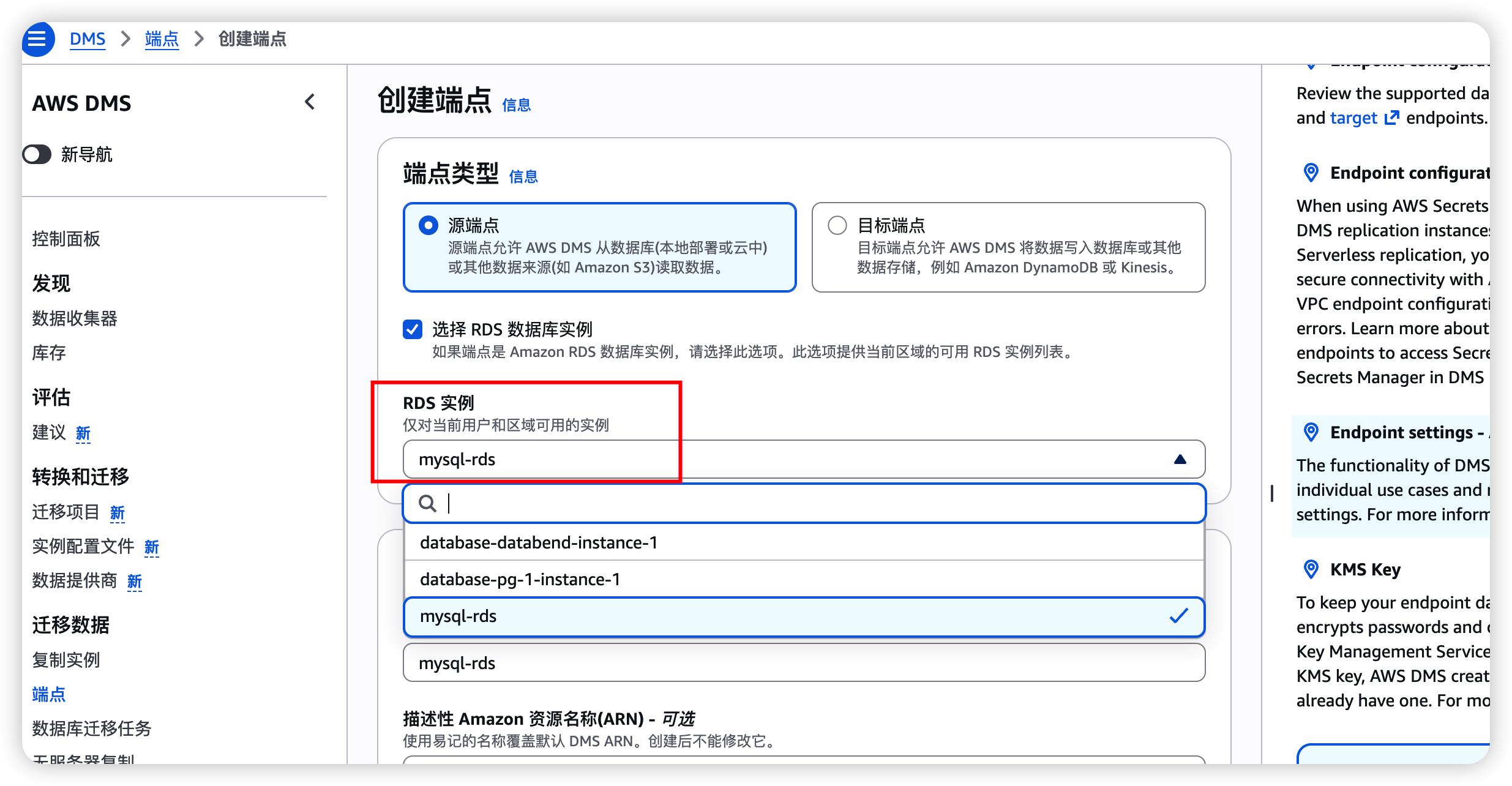1512x786 pixels.
Task: Click external link icon next to target
Action: tap(1391, 118)
